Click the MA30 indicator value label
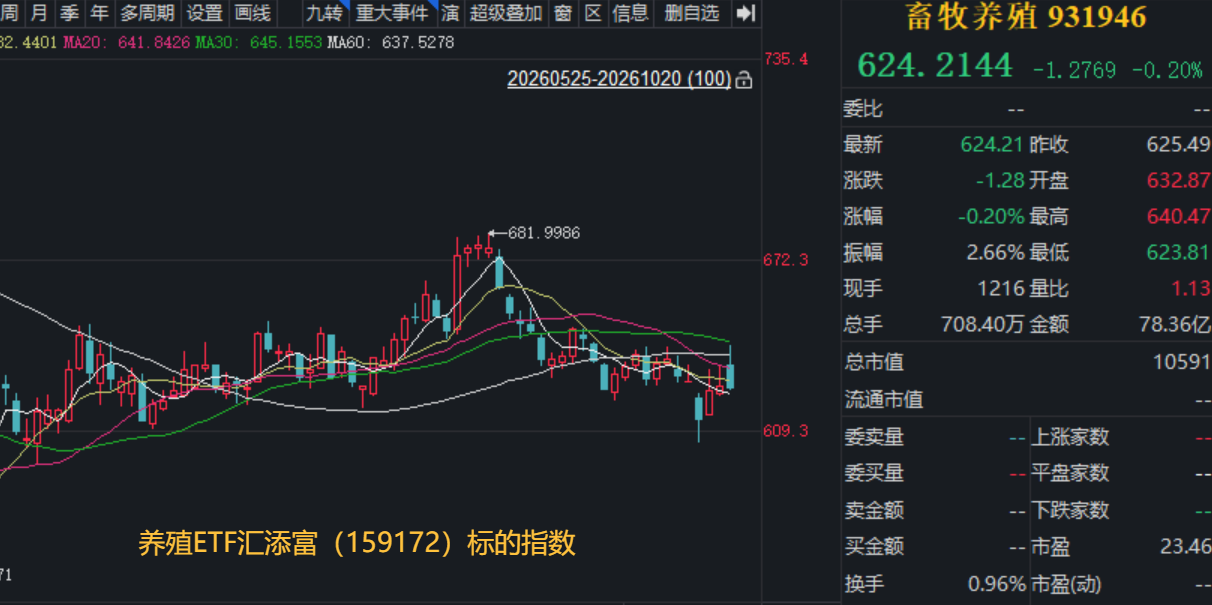This screenshot has height=605, width=1212. click(258, 43)
